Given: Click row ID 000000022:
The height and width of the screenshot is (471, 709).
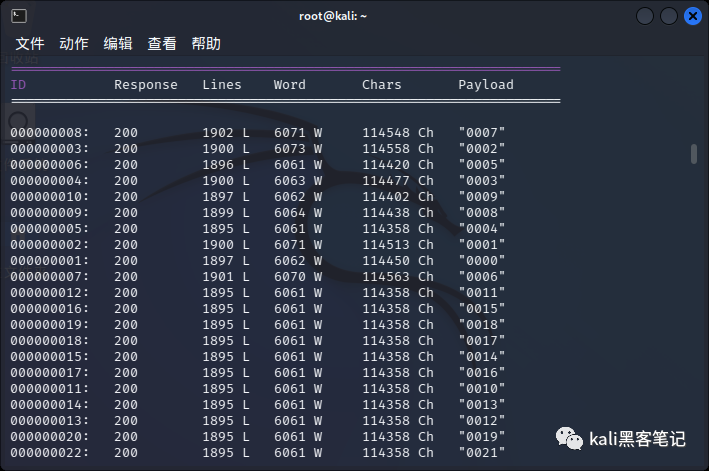Looking at the screenshot, I should click(x=50, y=452).
